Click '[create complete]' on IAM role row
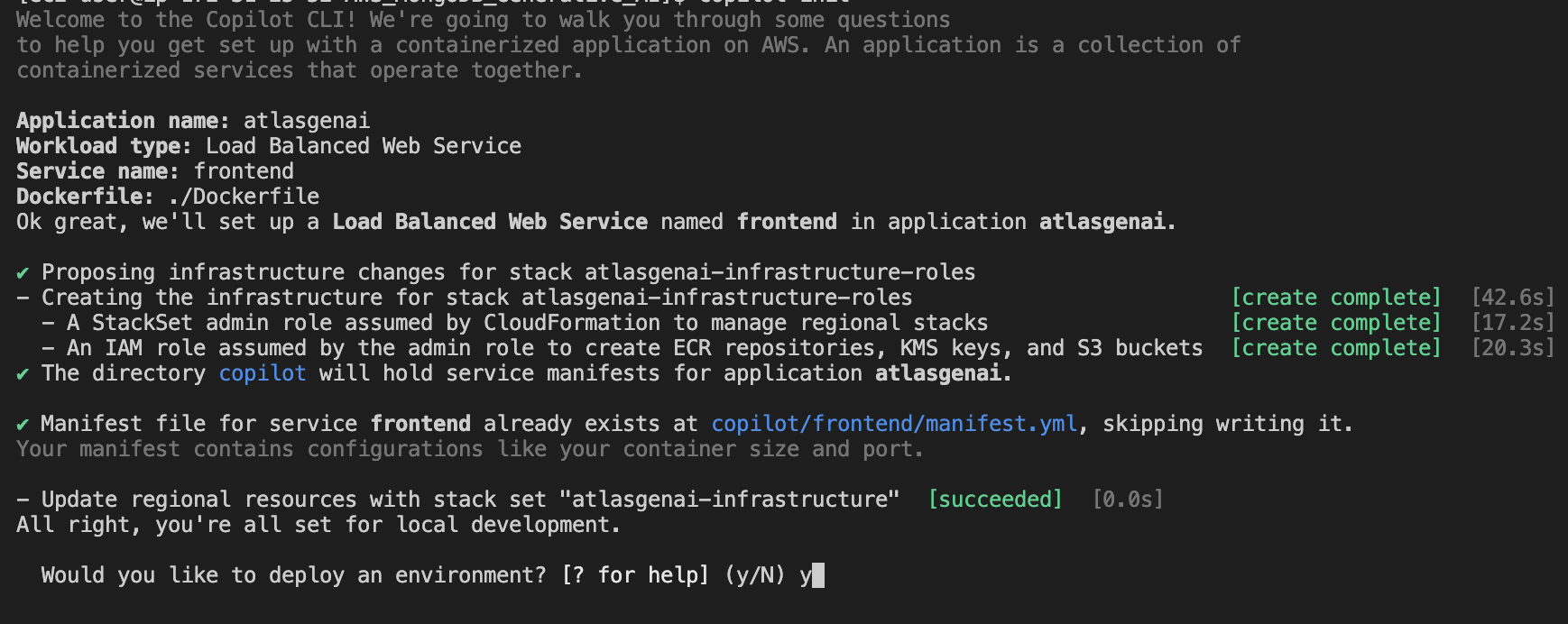The image size is (1568, 624). 1336,348
